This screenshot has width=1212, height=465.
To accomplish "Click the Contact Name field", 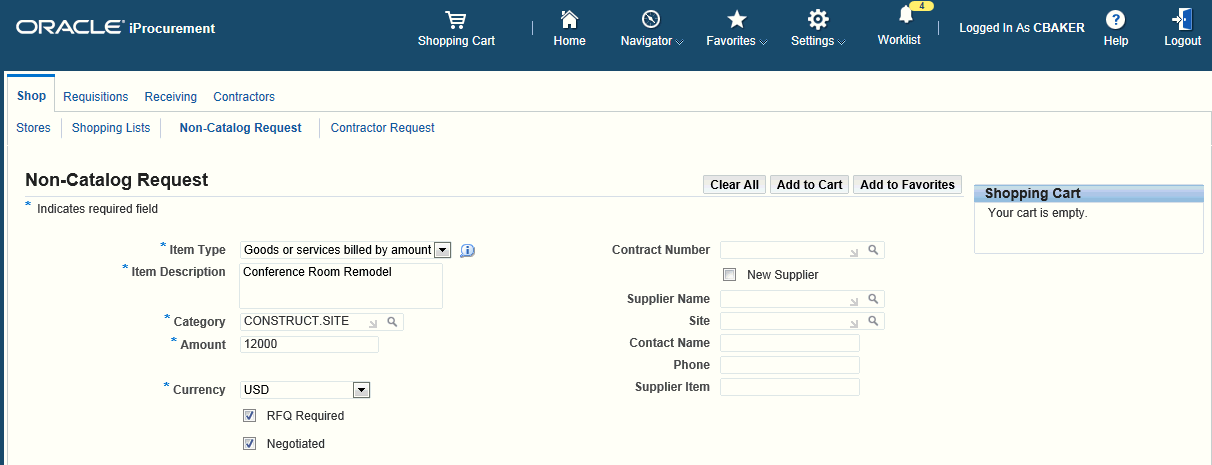I will pos(790,343).
